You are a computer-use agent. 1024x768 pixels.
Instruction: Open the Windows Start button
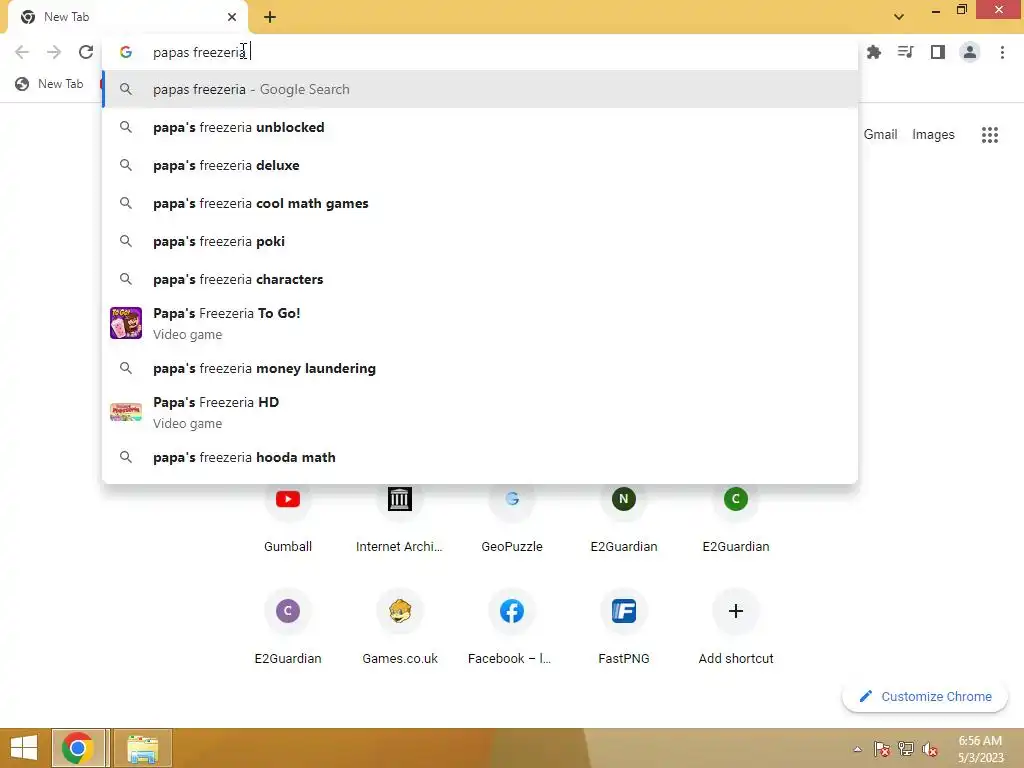point(24,748)
